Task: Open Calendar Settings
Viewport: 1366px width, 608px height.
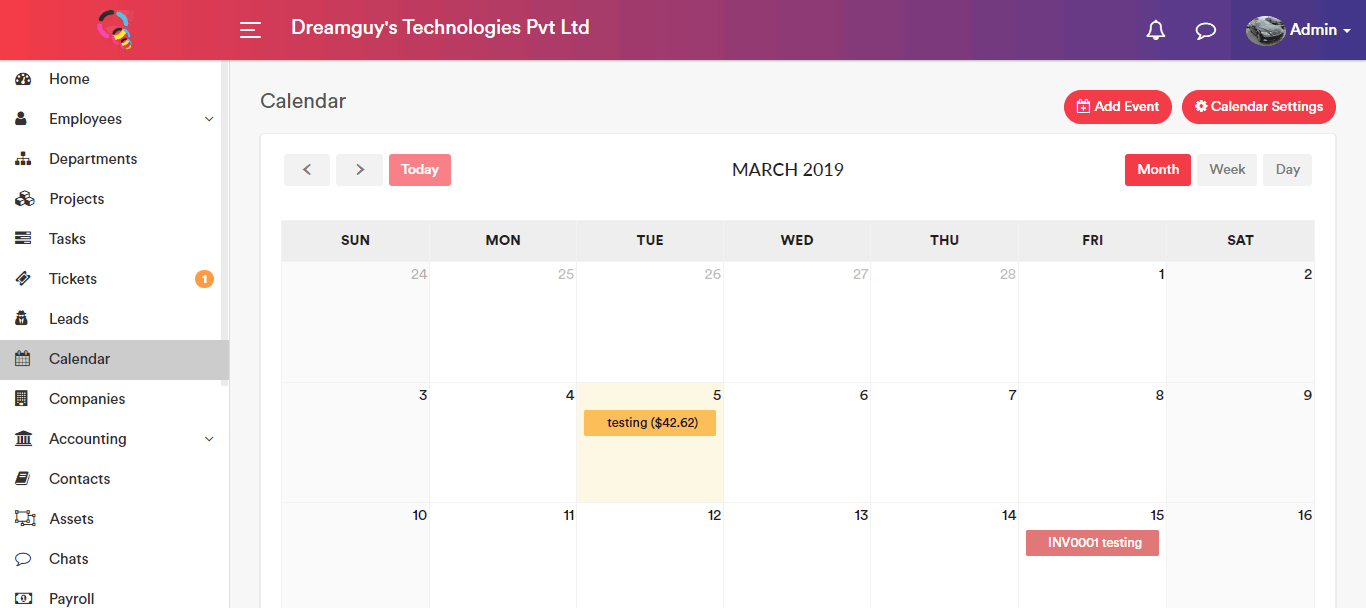Action: [1258, 107]
